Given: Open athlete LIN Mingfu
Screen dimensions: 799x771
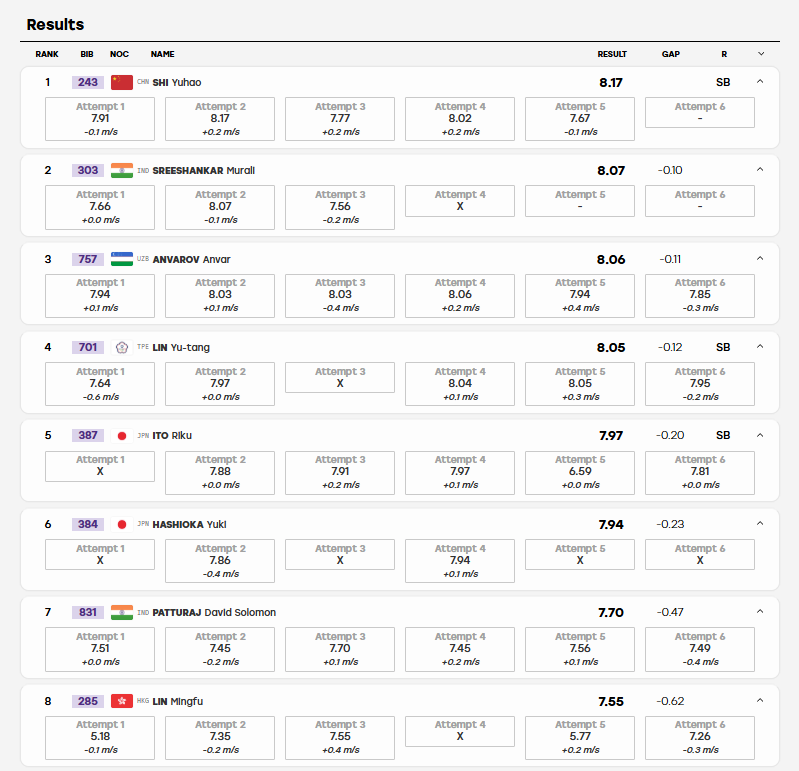Looking at the screenshot, I should pos(177,702).
